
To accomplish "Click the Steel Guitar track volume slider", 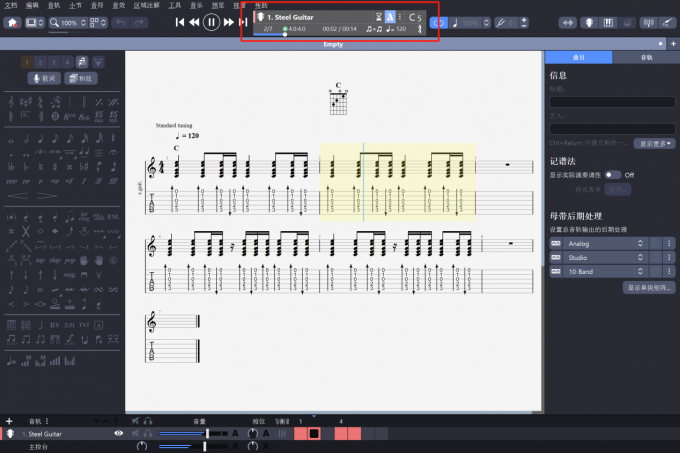I will click(185, 433).
